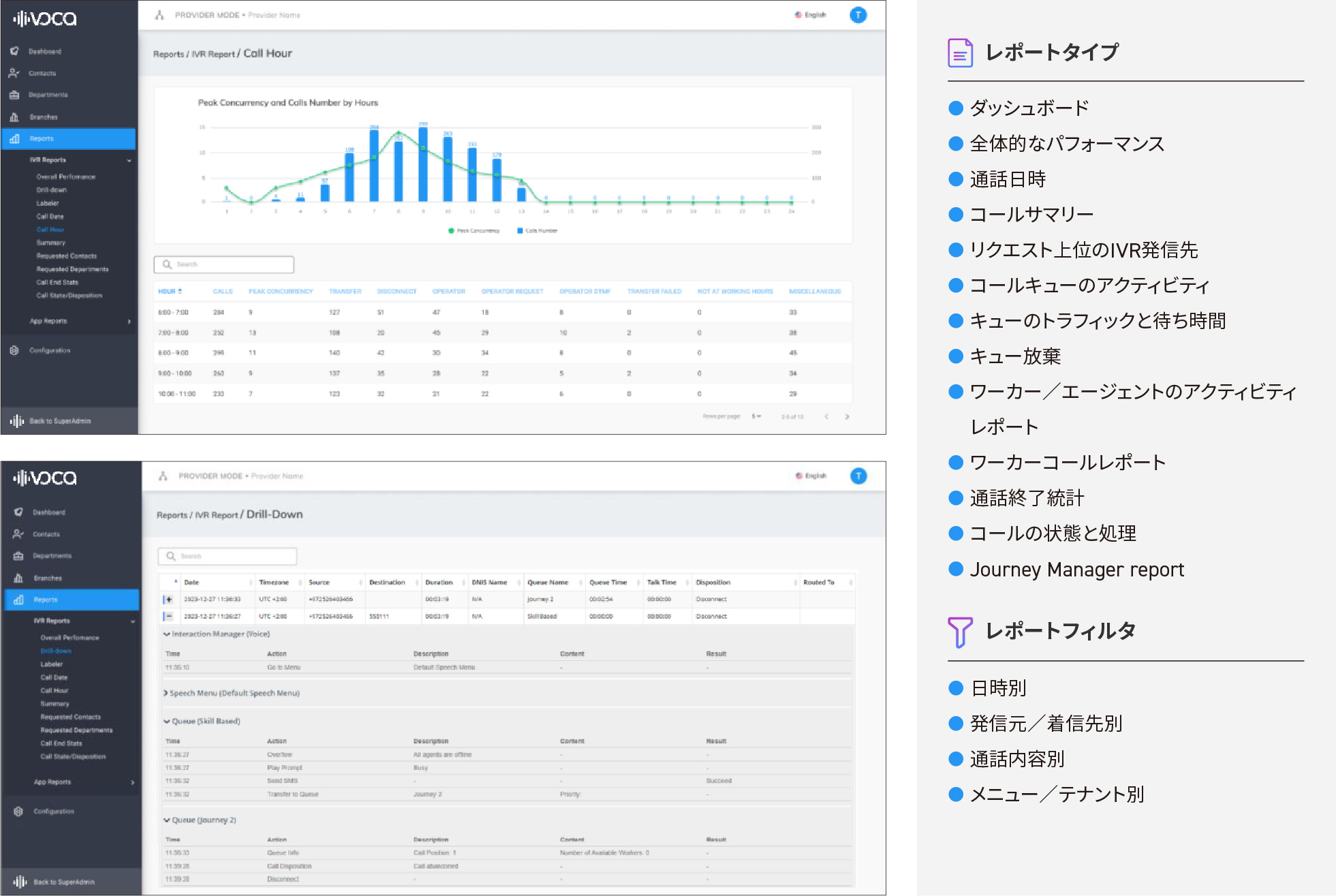
Task: Click the provider mode icon on Call Hour page
Action: pos(159,15)
